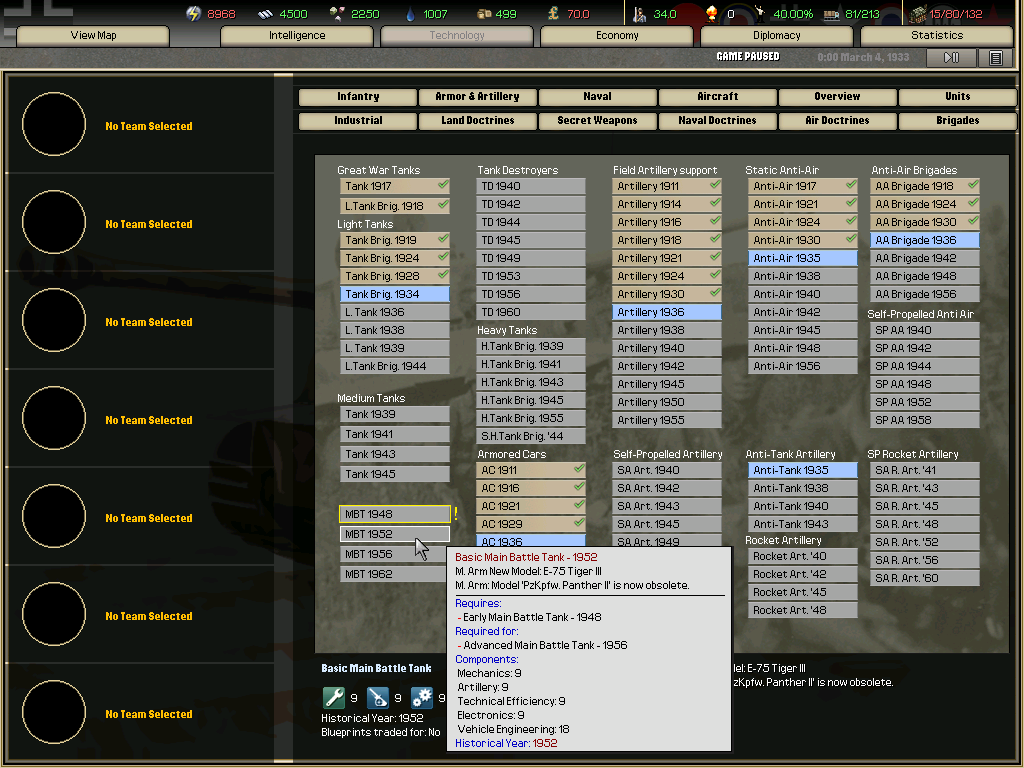Select the Anti-Air 1935 technology
1024x768 pixels.
click(802, 258)
